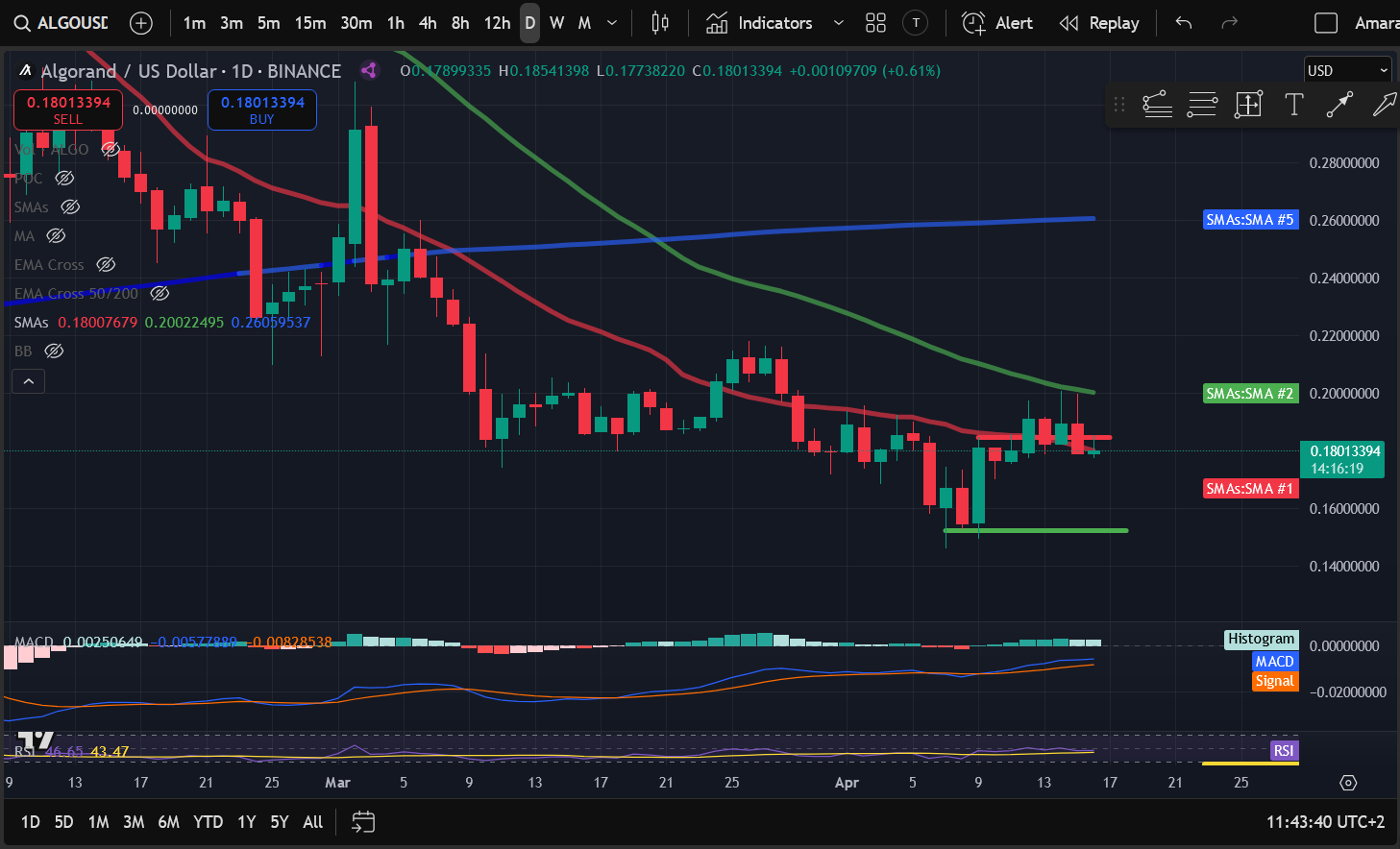Create a new Alert
Viewport: 1400px width, 849px height.
tap(997, 23)
